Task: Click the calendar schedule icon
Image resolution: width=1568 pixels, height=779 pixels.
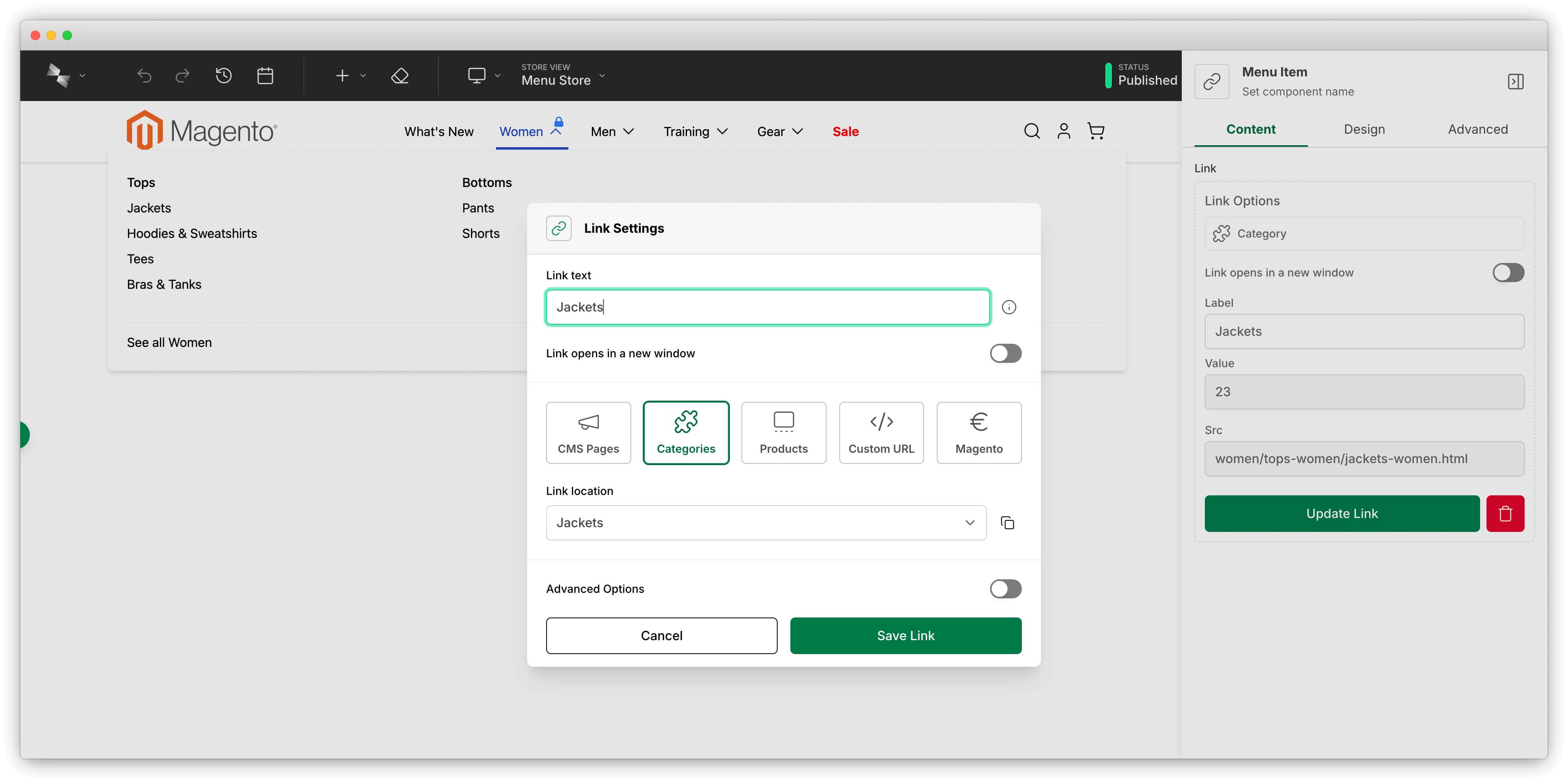Action: pos(265,76)
